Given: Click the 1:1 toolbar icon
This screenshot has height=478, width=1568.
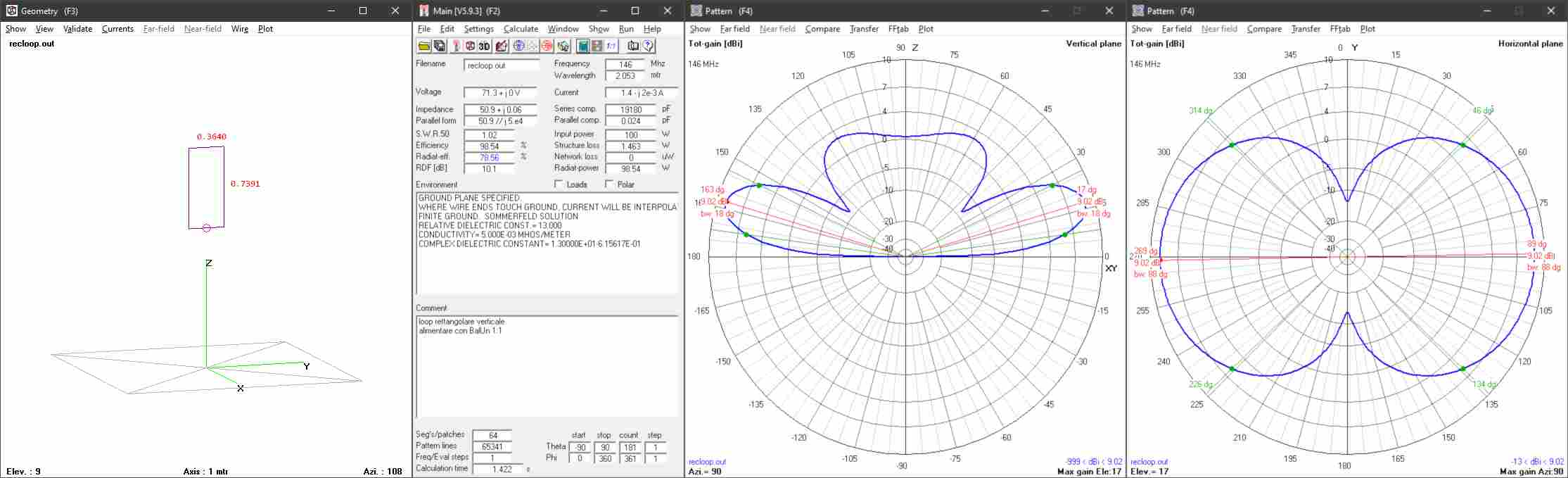Looking at the screenshot, I should click(x=611, y=46).
